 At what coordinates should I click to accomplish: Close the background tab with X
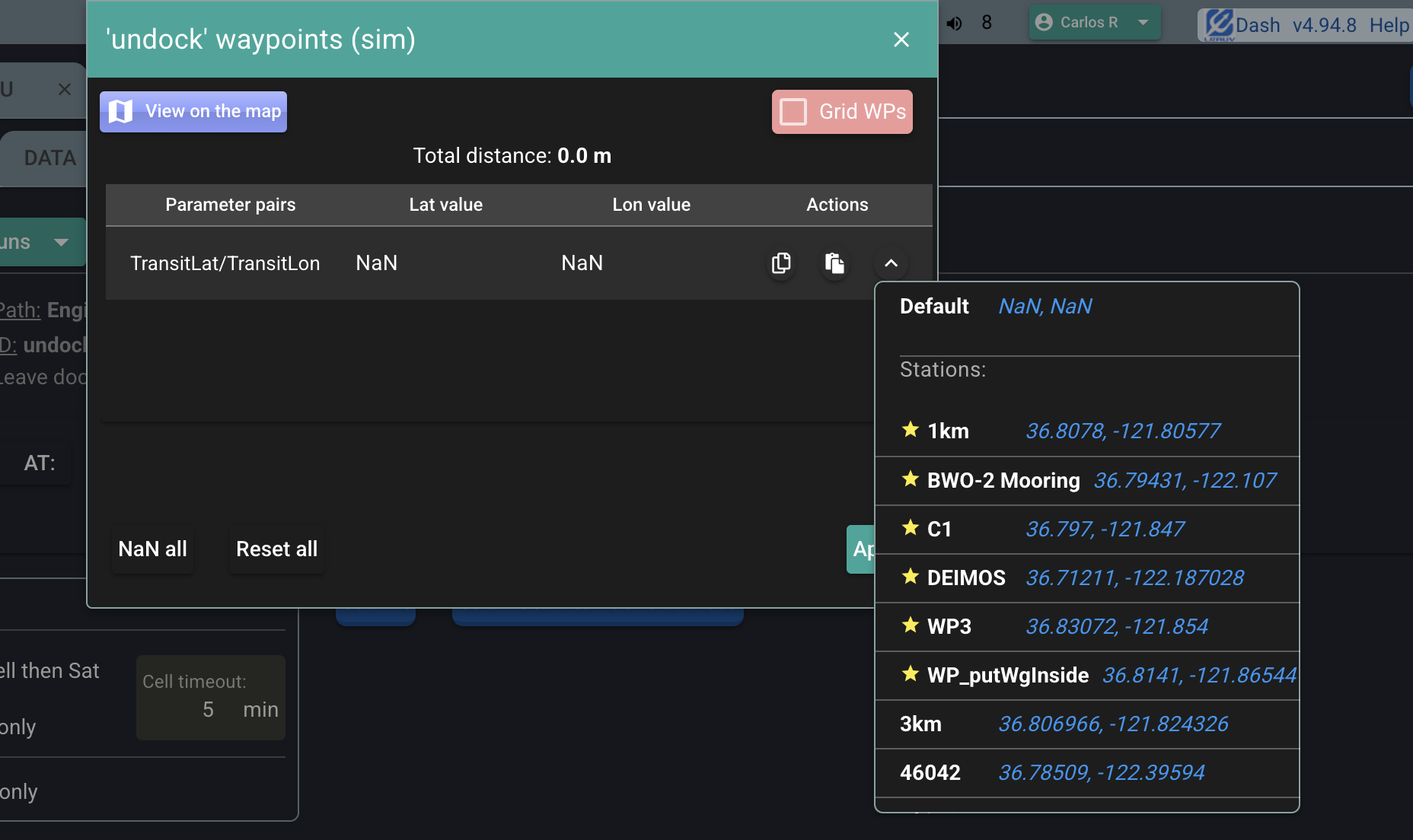pyautogui.click(x=65, y=90)
